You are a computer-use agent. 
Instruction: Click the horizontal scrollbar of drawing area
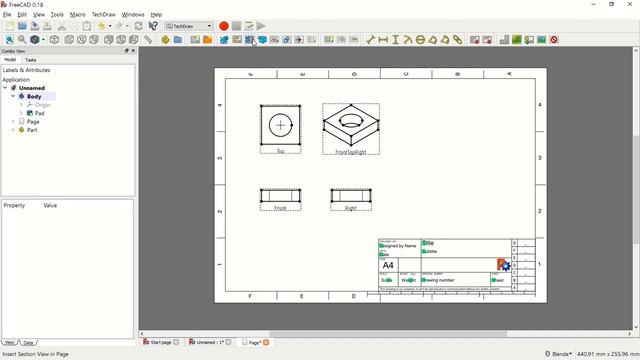coord(388,334)
